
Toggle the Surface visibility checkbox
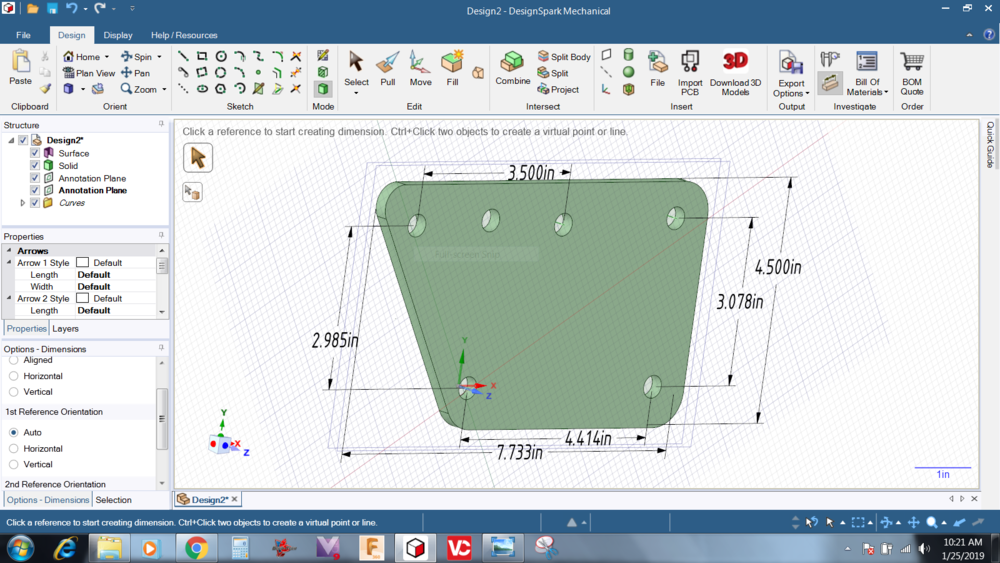[35, 153]
